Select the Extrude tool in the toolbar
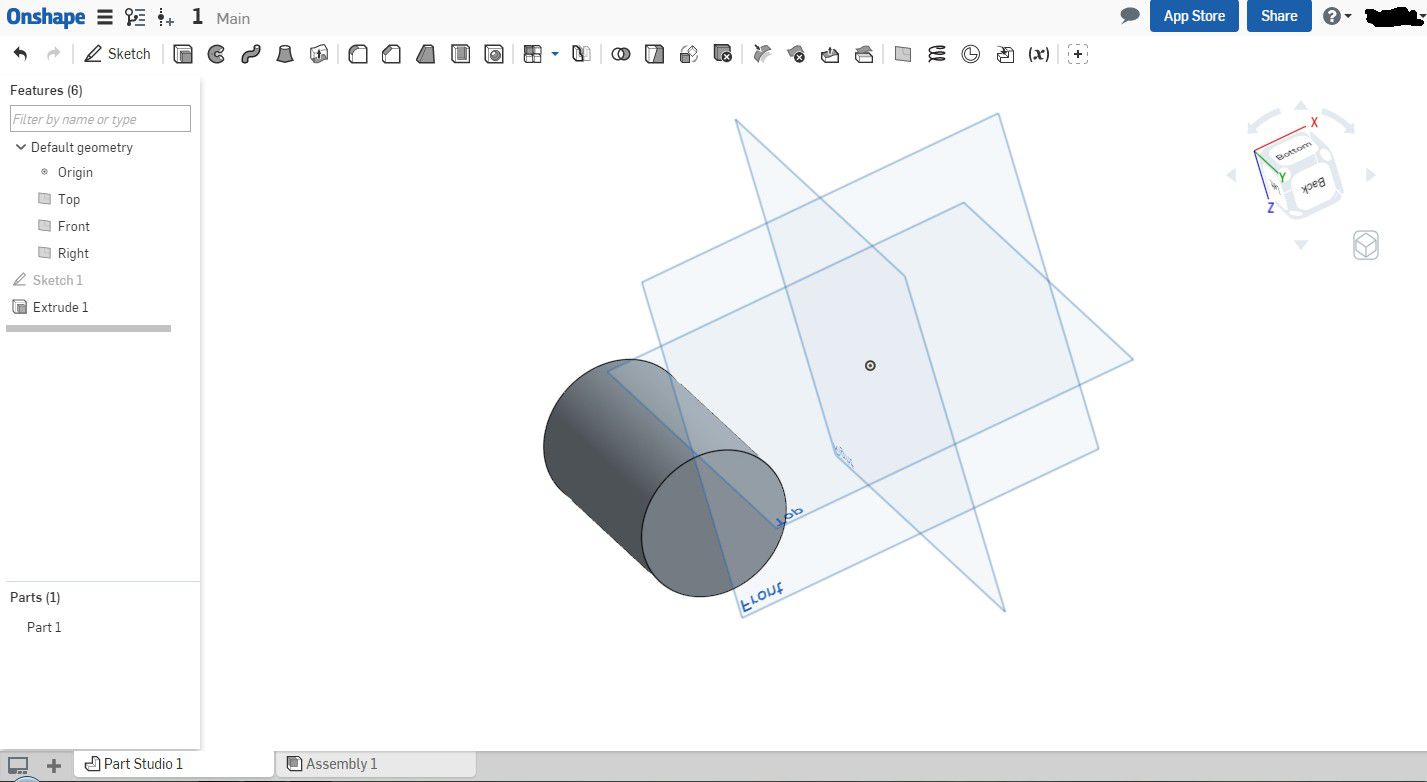Image resolution: width=1427 pixels, height=782 pixels. click(183, 54)
